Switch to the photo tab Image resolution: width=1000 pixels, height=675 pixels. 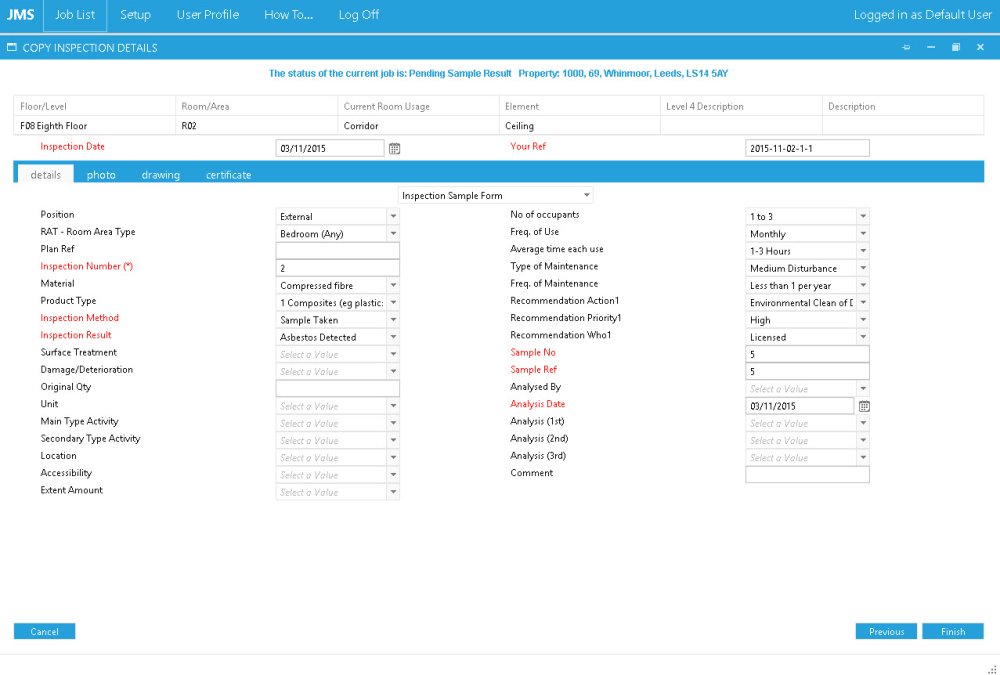tap(101, 174)
